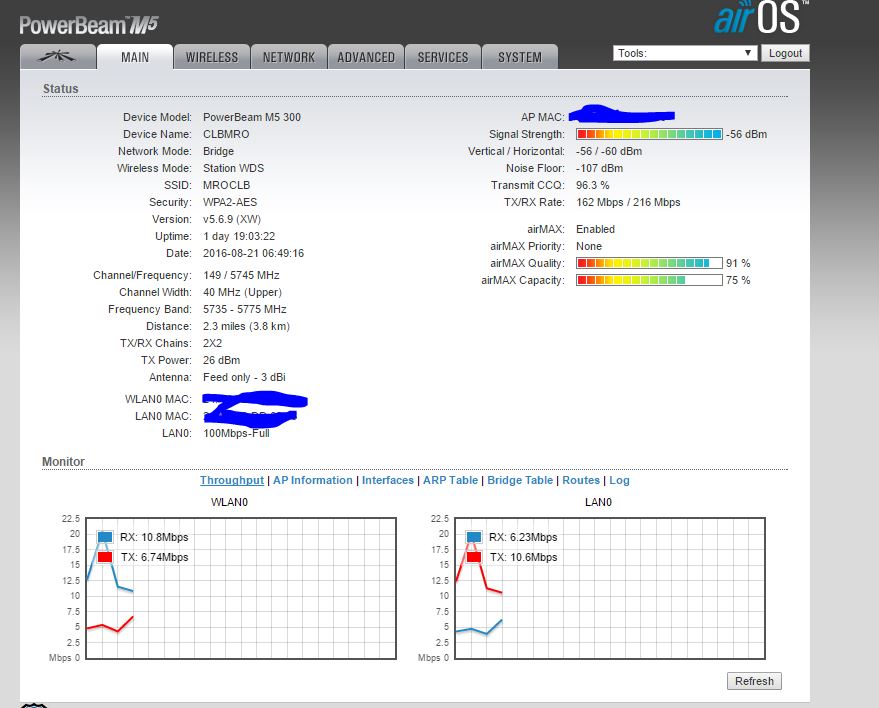
Task: Click the Channel Width value 40 MHz (Upper)
Action: point(242,292)
